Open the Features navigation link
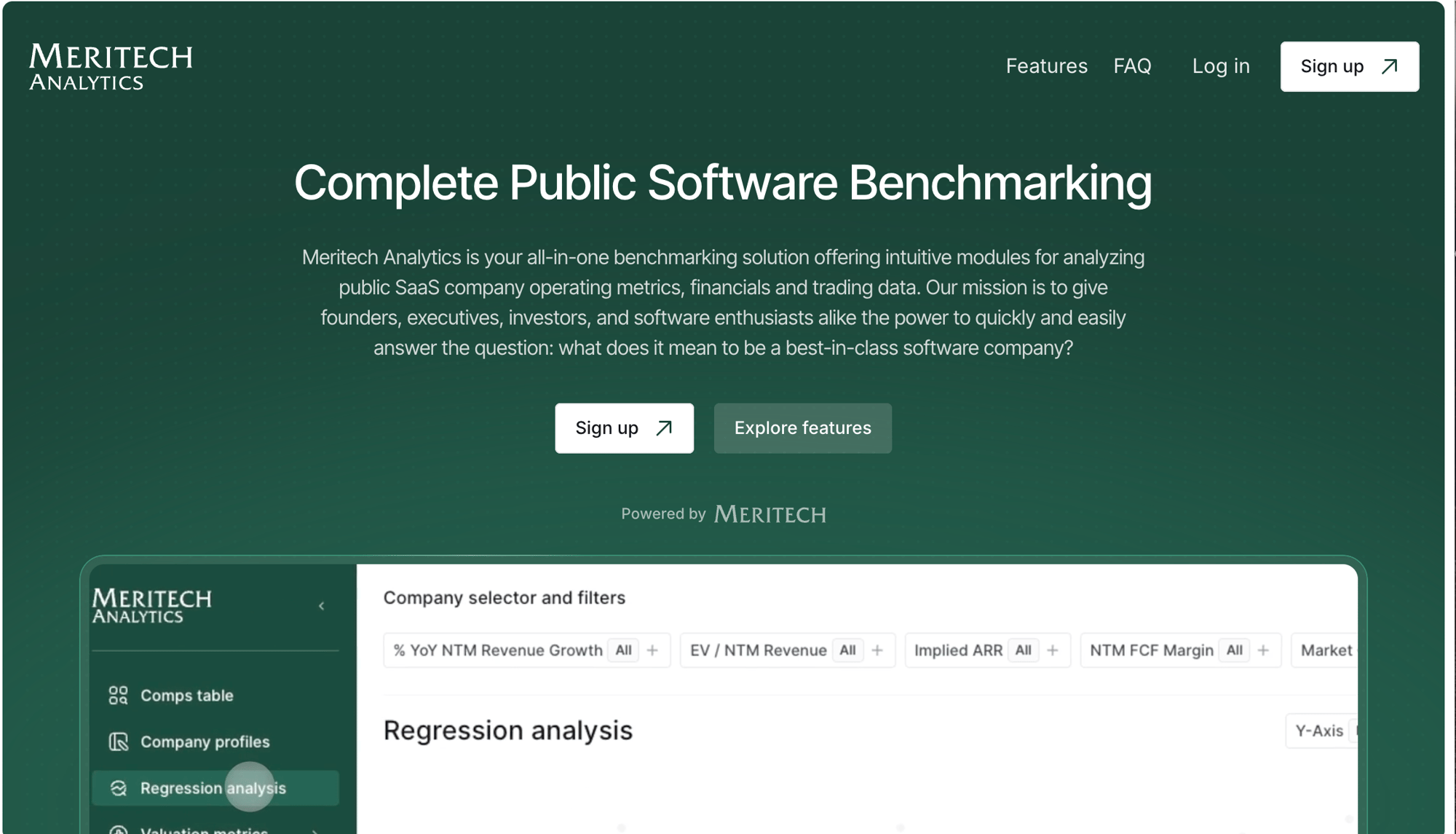Viewport: 1456px width, 834px height. pyautogui.click(x=1046, y=66)
